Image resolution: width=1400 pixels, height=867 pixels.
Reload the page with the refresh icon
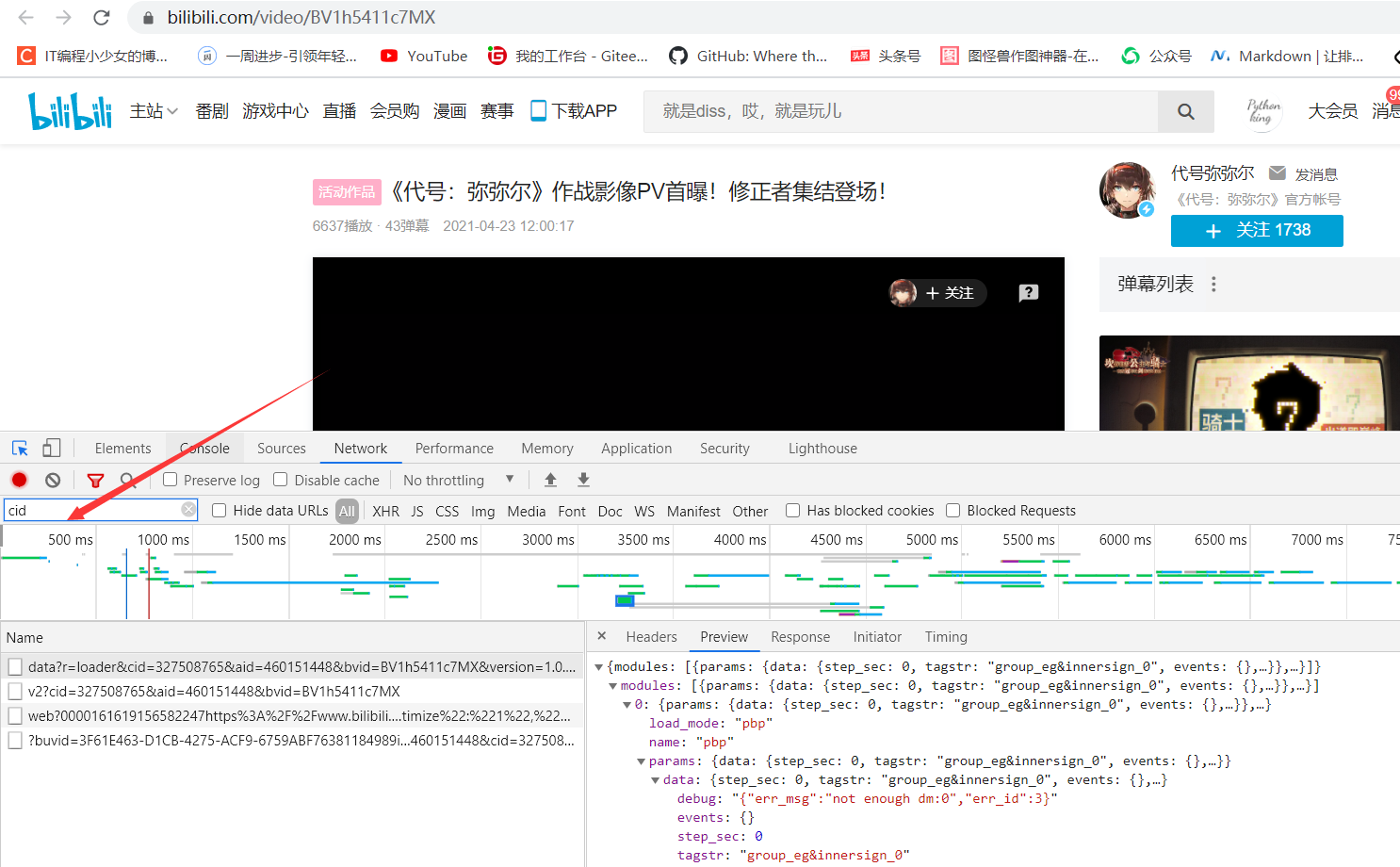[102, 17]
